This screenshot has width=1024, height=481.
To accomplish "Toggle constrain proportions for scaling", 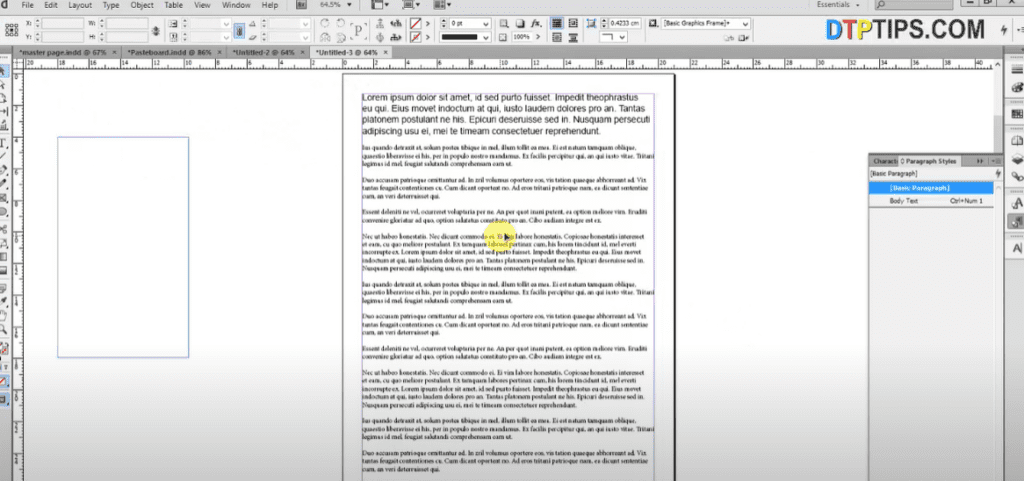I will [240, 31].
